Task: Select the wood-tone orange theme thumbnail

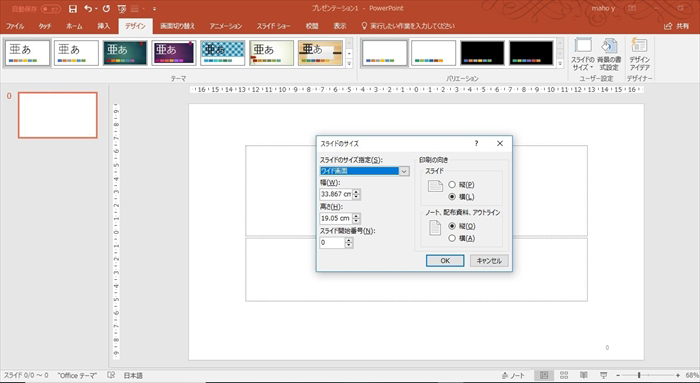Action: 320,53
